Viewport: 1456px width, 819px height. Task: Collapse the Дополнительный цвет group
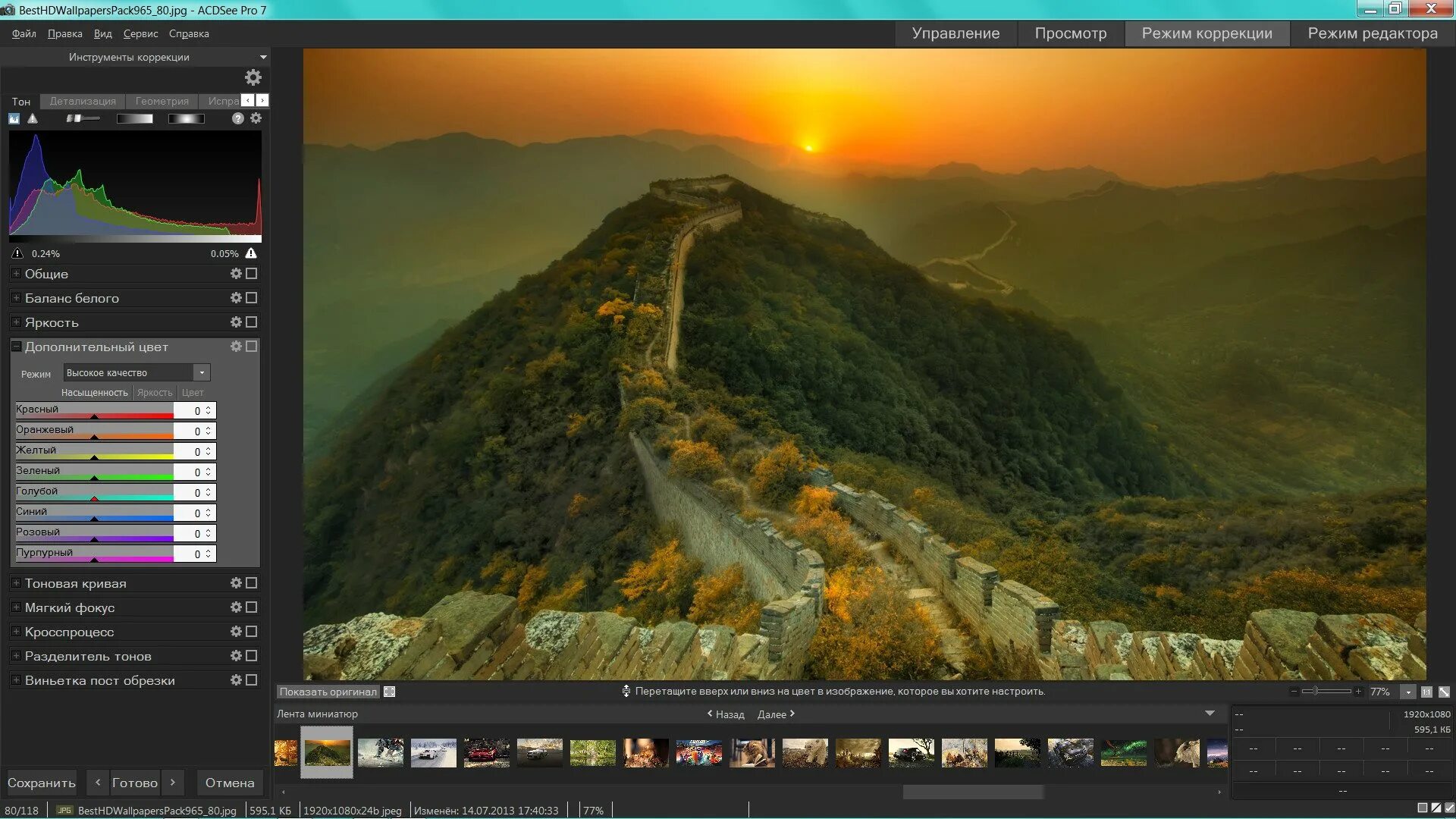[16, 347]
